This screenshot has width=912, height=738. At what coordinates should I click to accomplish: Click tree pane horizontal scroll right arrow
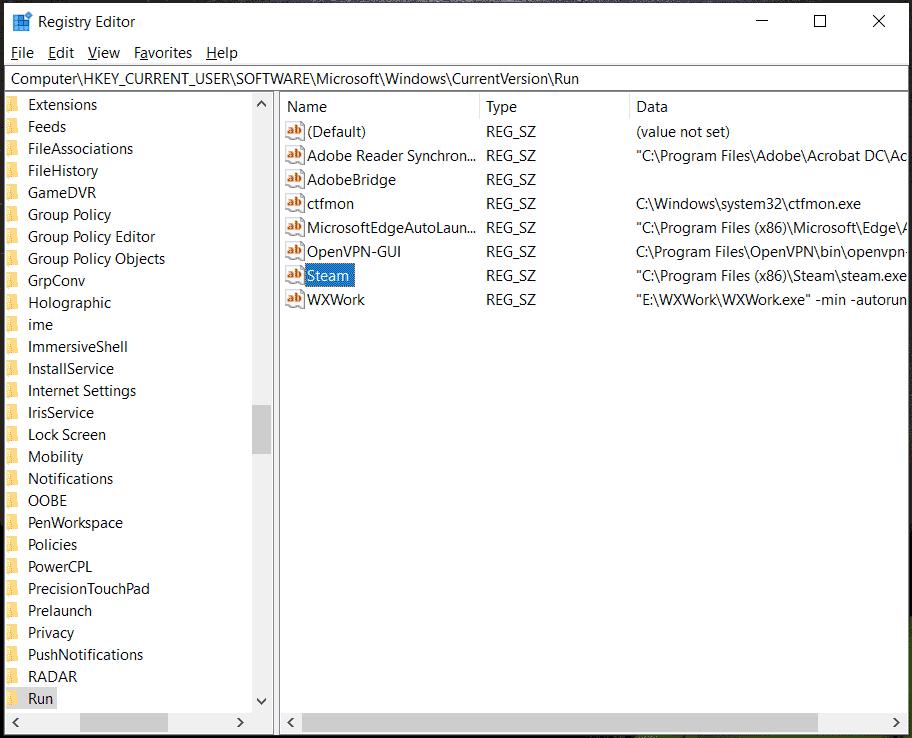pos(240,722)
